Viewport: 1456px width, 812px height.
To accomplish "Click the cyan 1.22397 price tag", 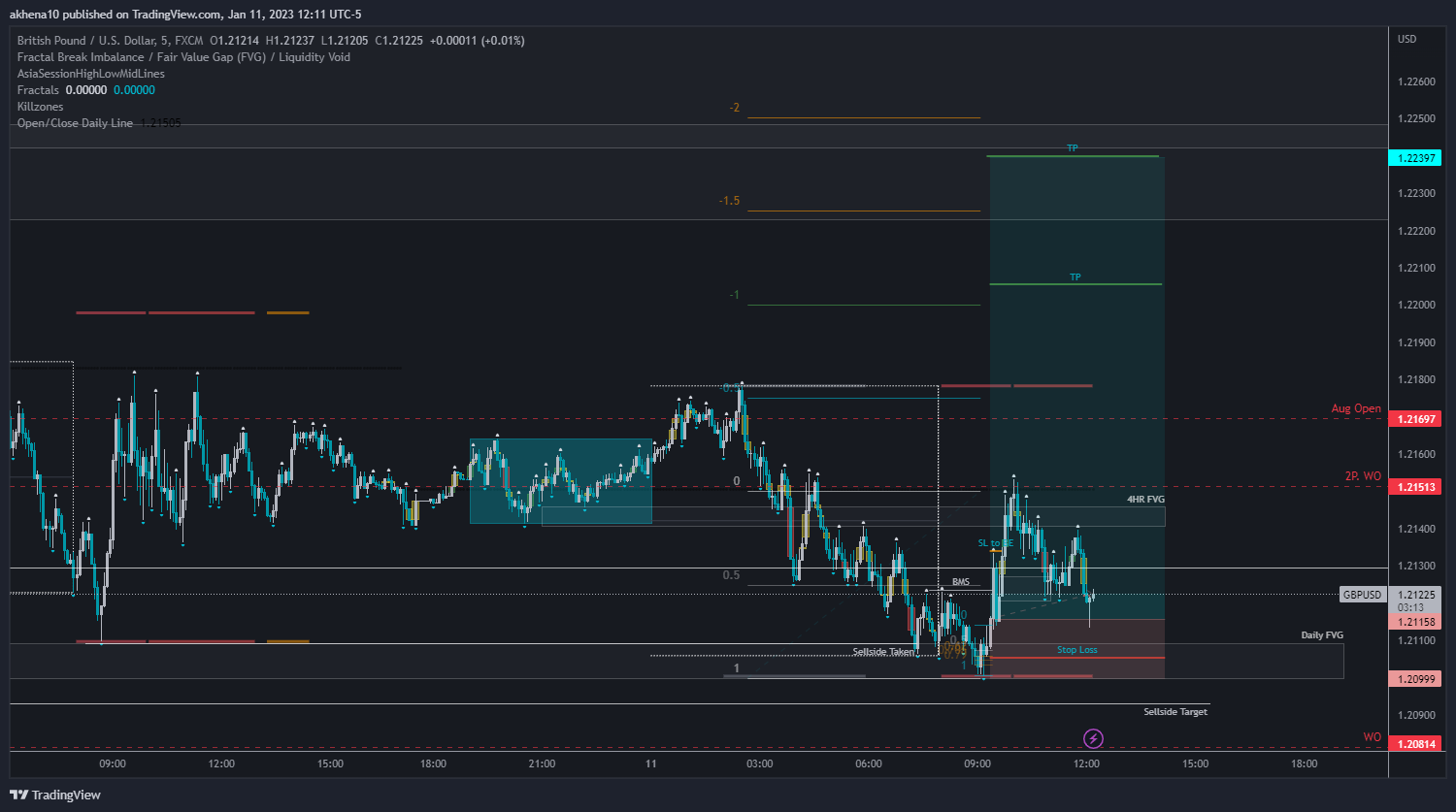I will (1414, 157).
